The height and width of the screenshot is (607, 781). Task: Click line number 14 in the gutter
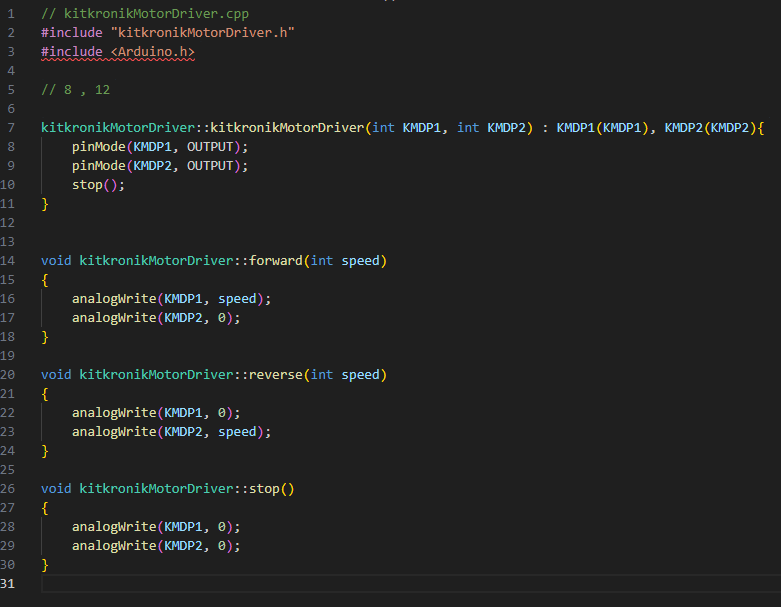(7, 261)
